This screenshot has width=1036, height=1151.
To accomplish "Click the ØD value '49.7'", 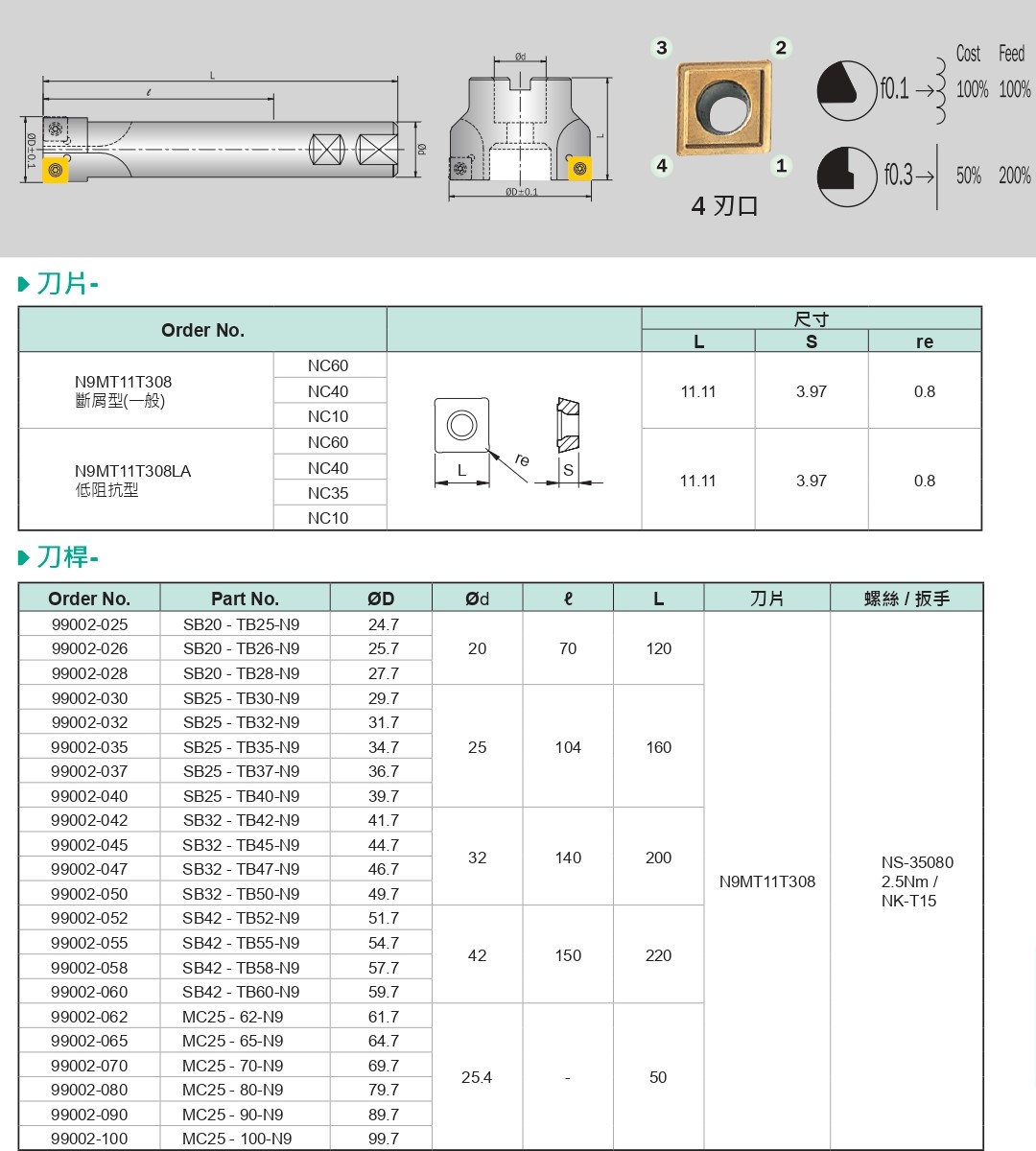I will pos(384,894).
